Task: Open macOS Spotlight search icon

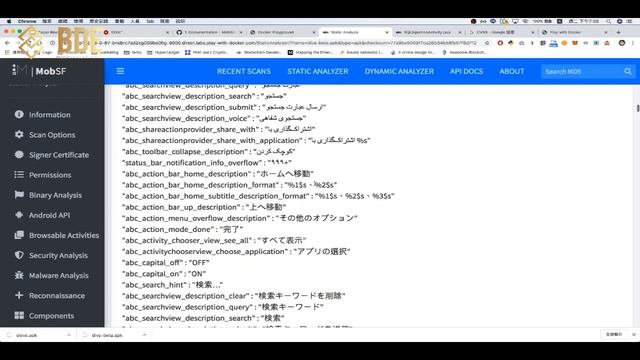Action: 608,21
